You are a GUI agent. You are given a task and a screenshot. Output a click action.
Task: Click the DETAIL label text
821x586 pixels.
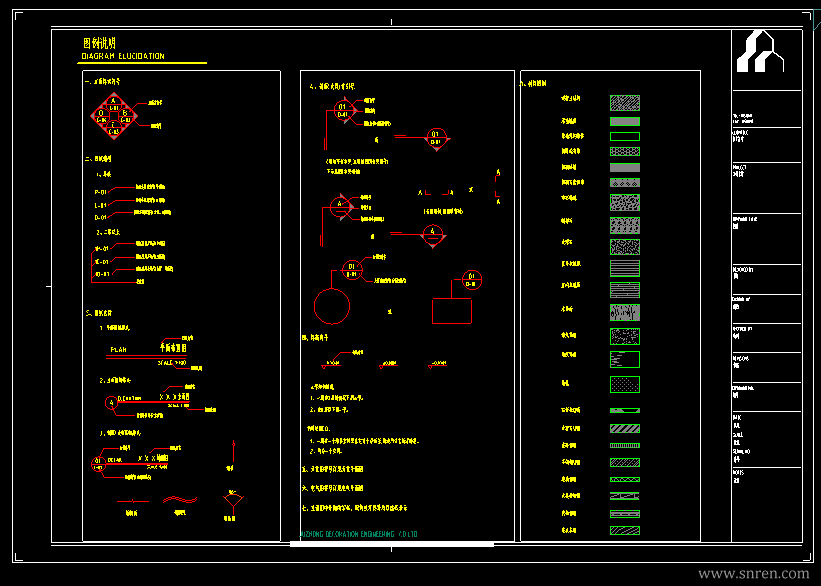point(115,460)
